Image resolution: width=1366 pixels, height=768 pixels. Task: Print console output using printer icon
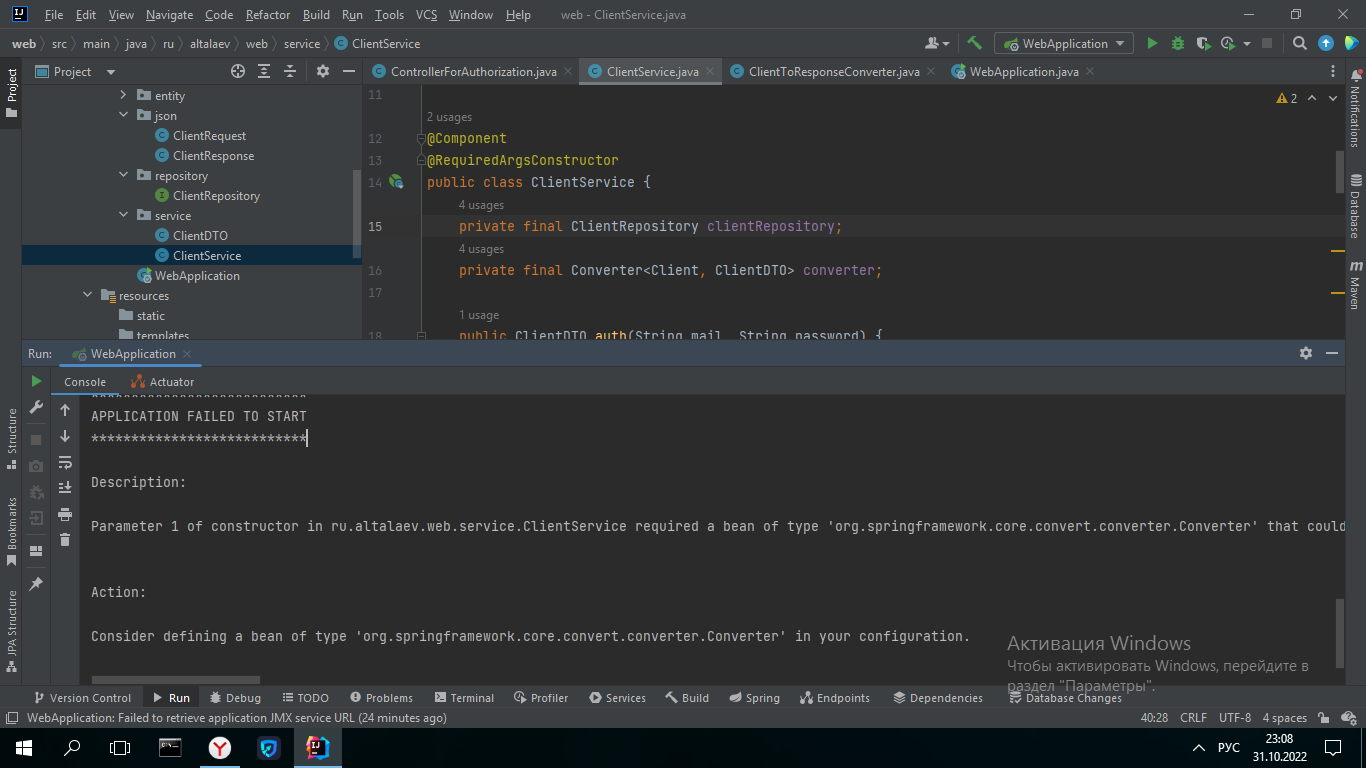65,514
